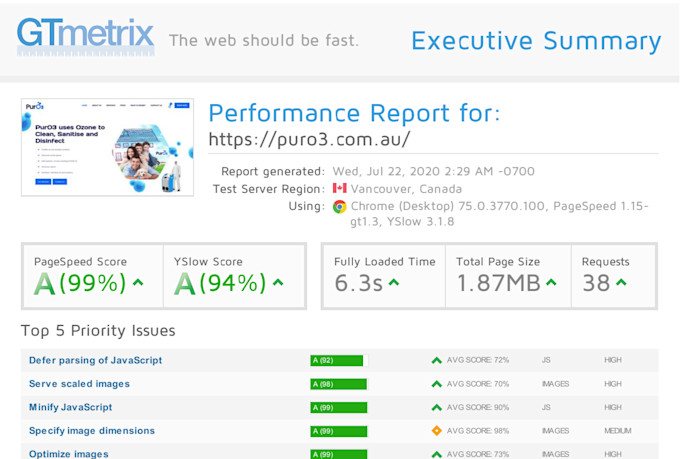Screen dimensions: 680x459
Task: Click the green arrow in Serve scaled images row
Action: coord(437,384)
